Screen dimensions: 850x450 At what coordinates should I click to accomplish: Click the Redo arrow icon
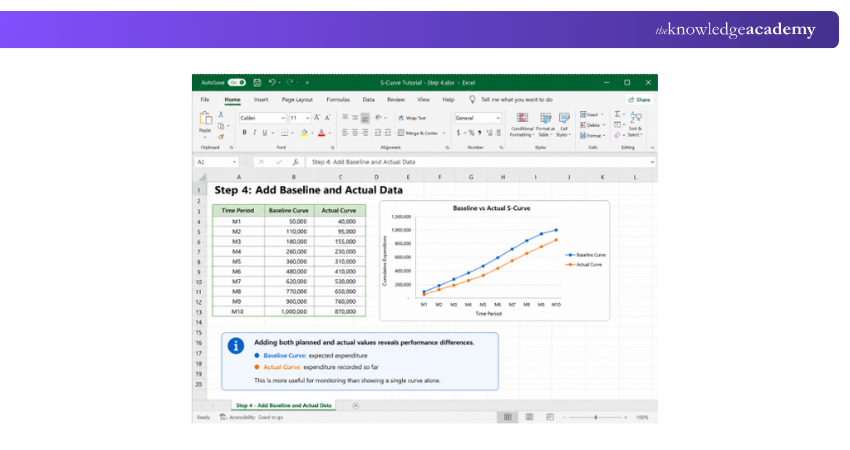(290, 82)
